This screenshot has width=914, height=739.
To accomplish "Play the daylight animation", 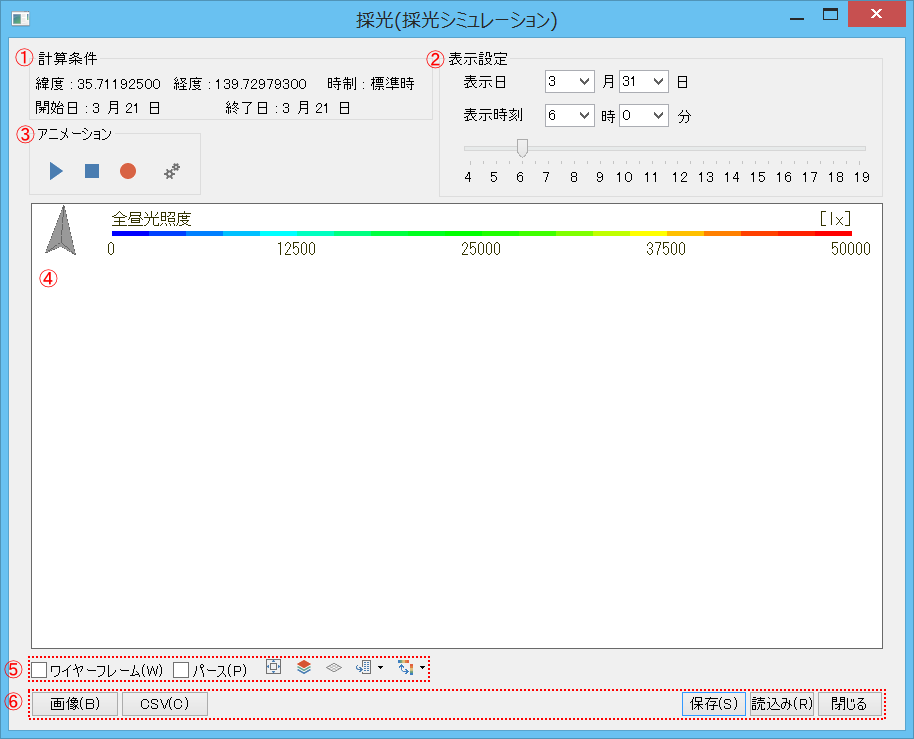I will [56, 171].
